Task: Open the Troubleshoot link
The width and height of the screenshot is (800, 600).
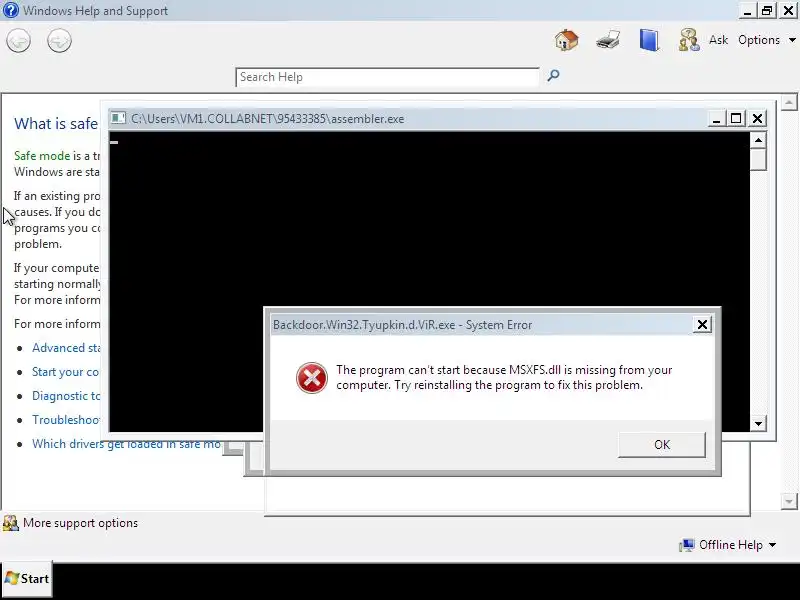Action: pos(66,420)
